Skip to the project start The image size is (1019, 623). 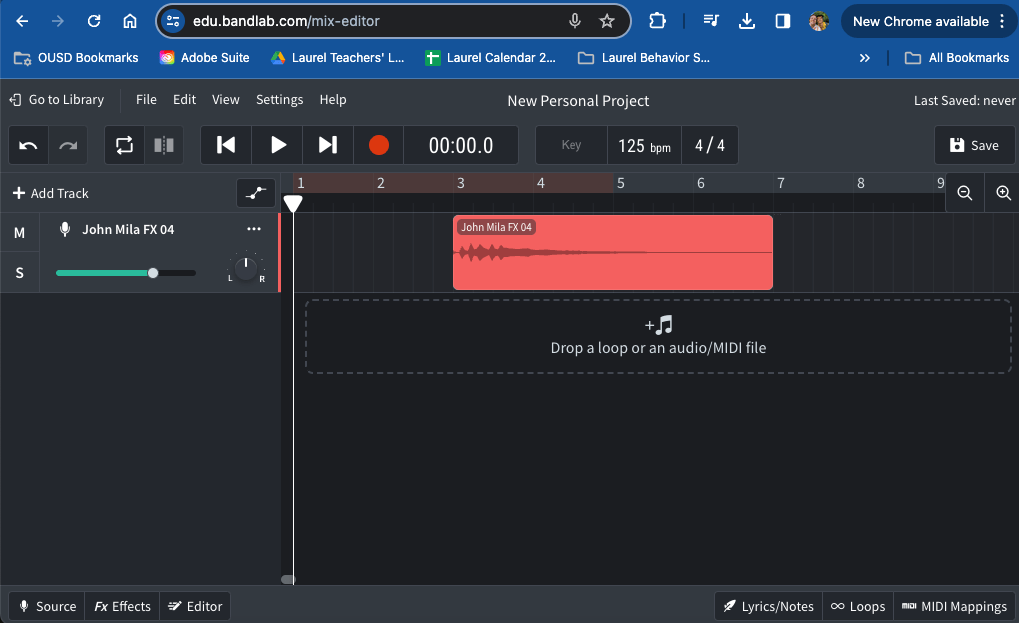227,145
